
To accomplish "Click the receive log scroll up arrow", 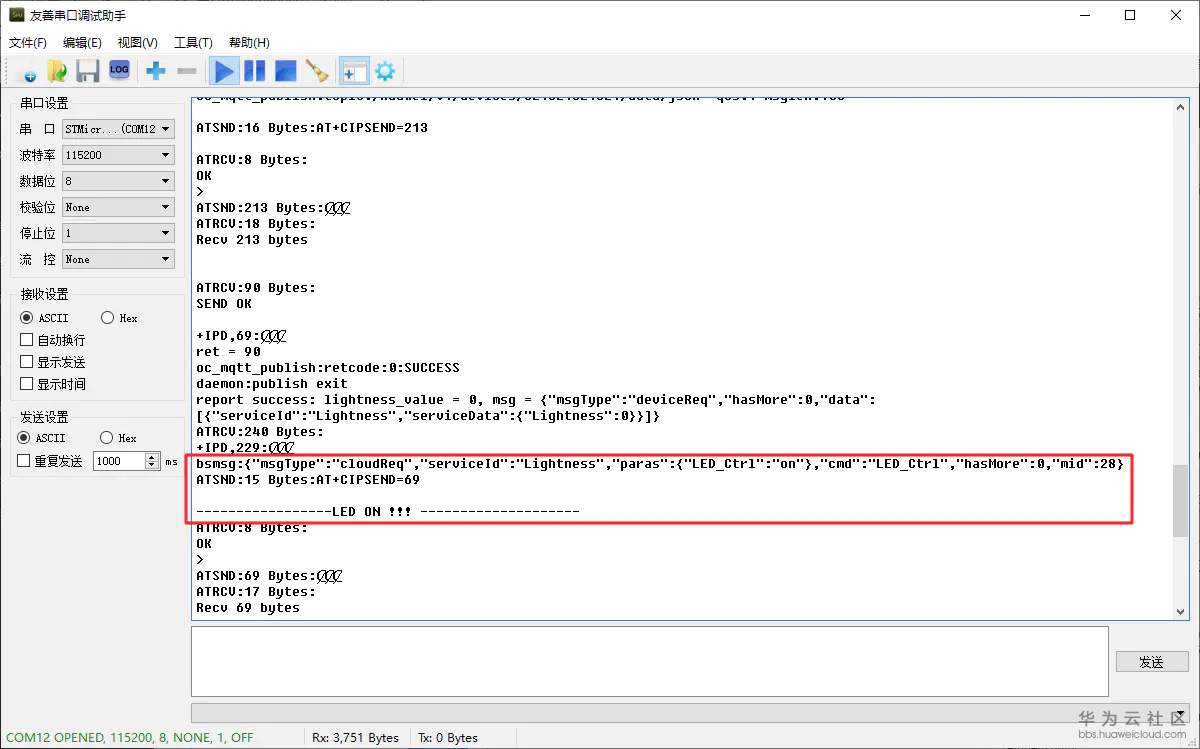I will 1180,107.
